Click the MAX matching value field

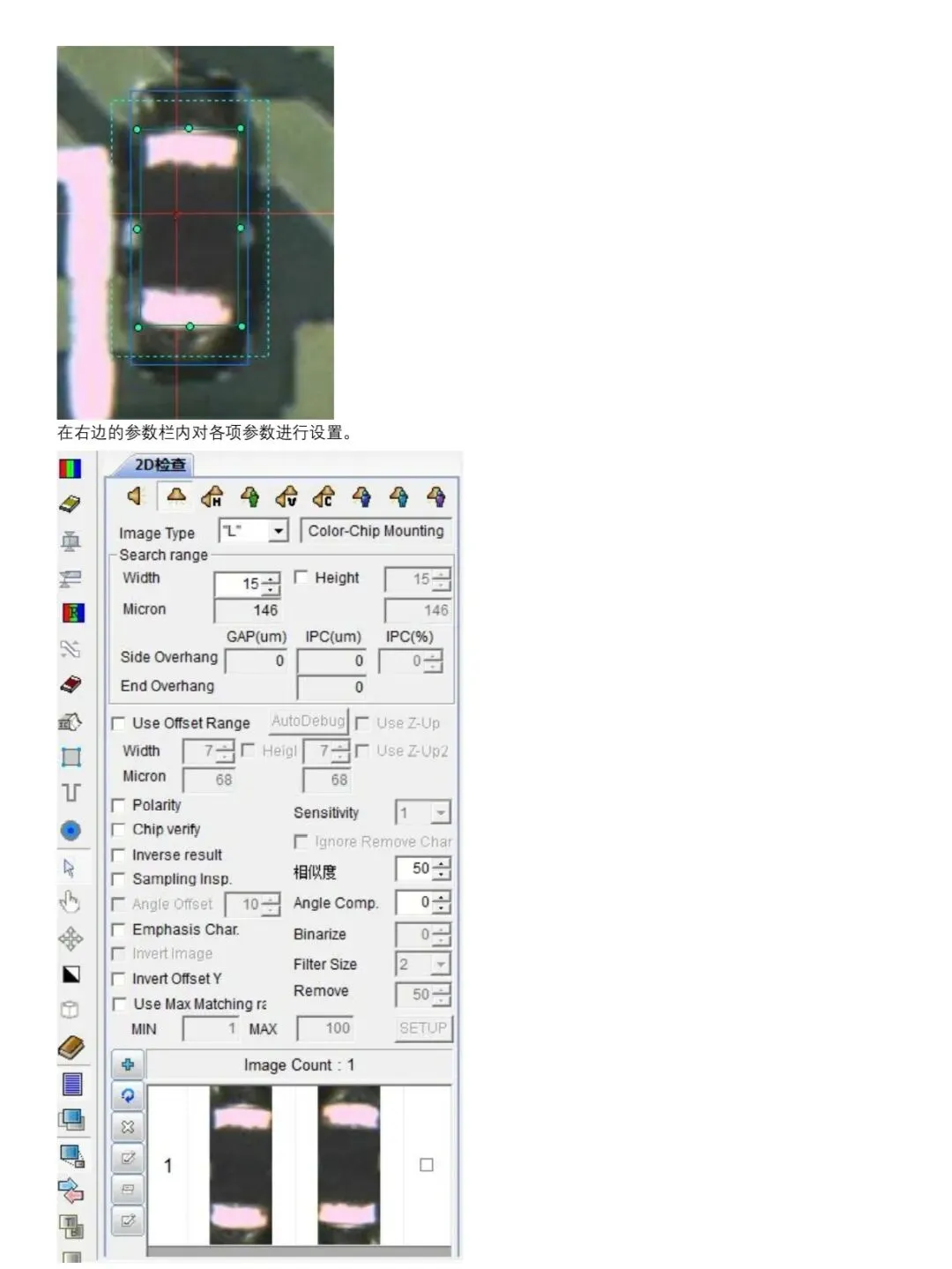[x=324, y=1028]
